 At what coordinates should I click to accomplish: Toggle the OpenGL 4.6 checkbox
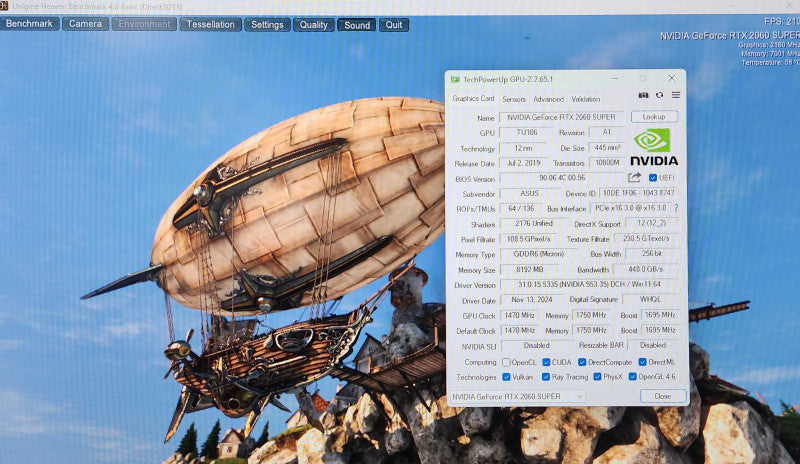click(x=633, y=377)
